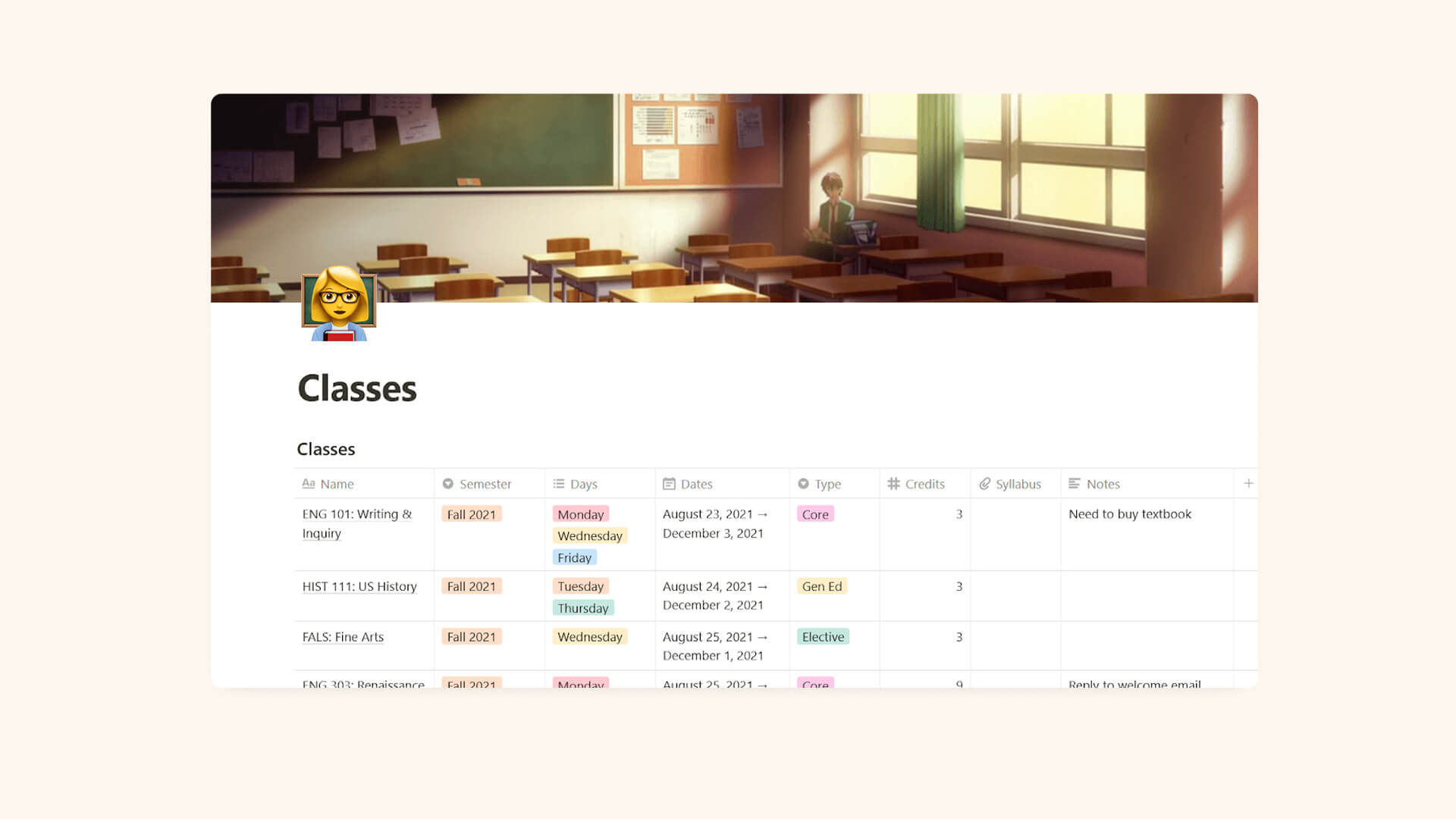Image resolution: width=1456 pixels, height=819 pixels.
Task: Toggle the Core type tag for ENG 101
Action: click(x=814, y=514)
